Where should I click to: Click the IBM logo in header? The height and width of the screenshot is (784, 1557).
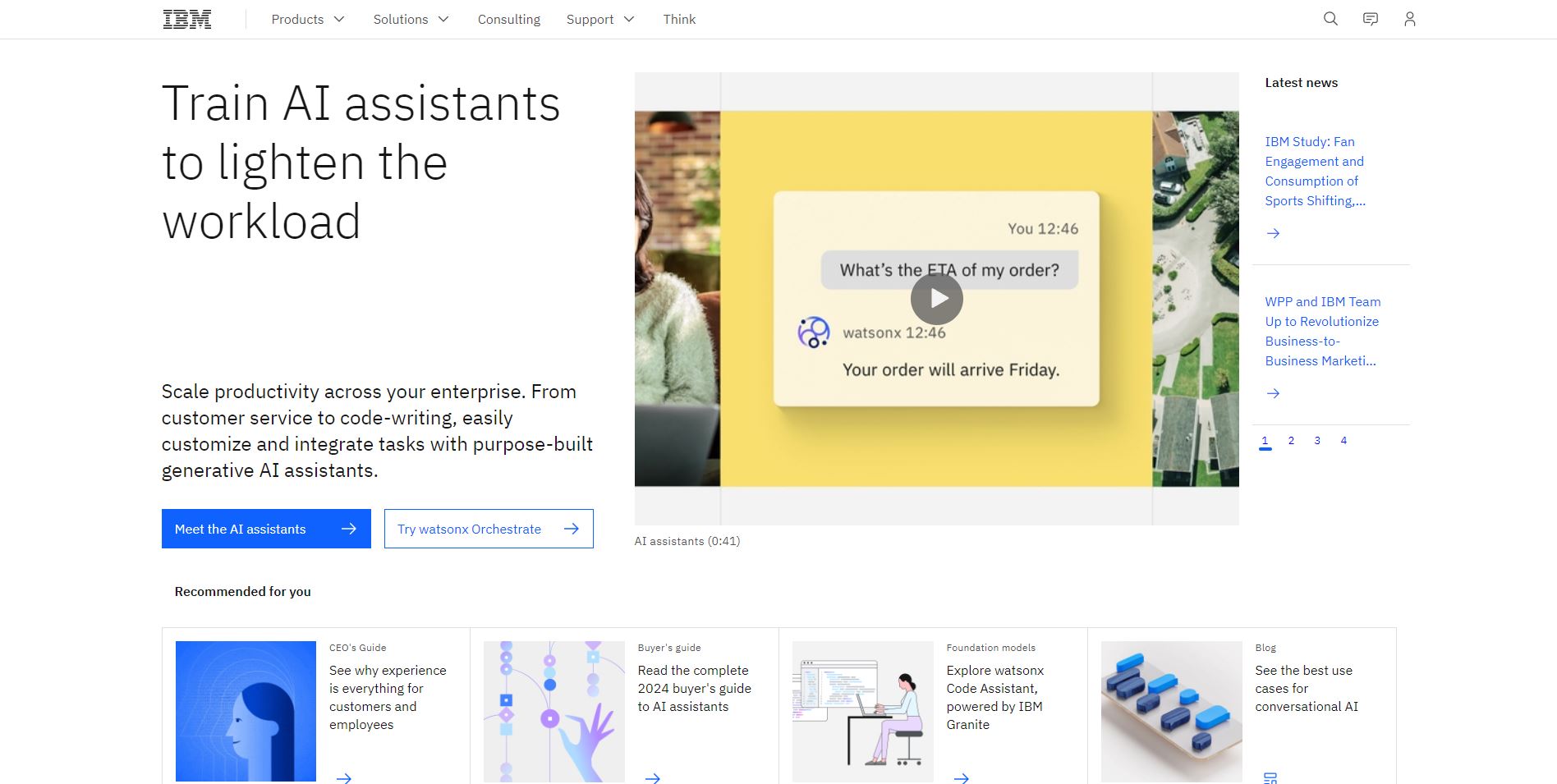click(187, 20)
